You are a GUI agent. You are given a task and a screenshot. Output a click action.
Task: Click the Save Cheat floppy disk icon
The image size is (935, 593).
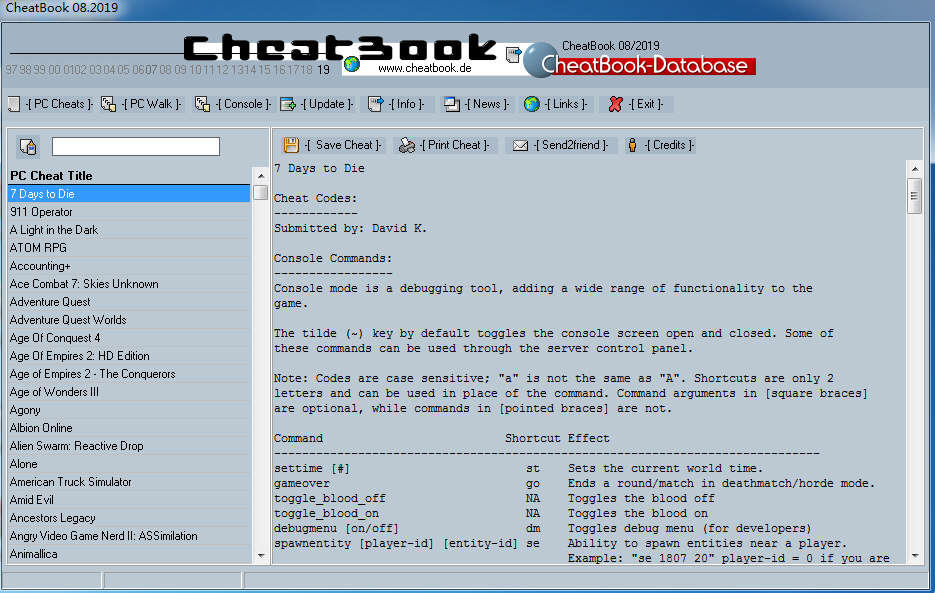pos(291,145)
